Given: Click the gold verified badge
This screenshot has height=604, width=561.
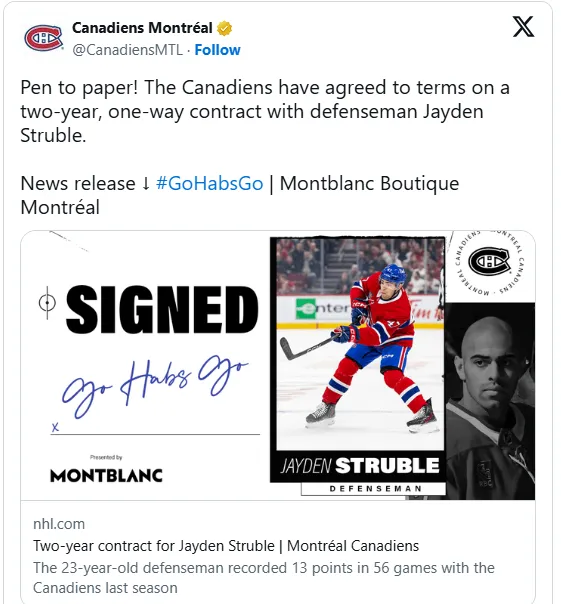Looking at the screenshot, I should click(225, 28).
